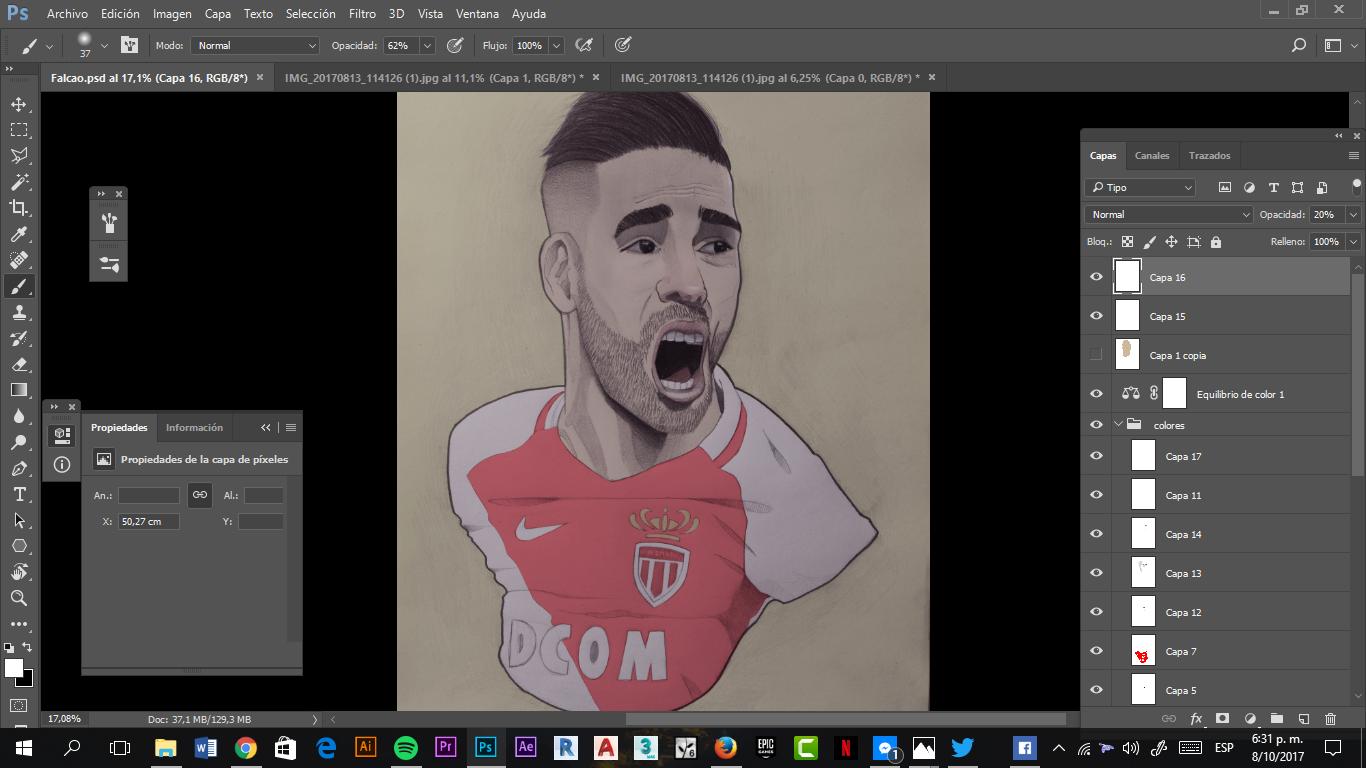
Task: Select the Crop tool
Action: coord(18,208)
